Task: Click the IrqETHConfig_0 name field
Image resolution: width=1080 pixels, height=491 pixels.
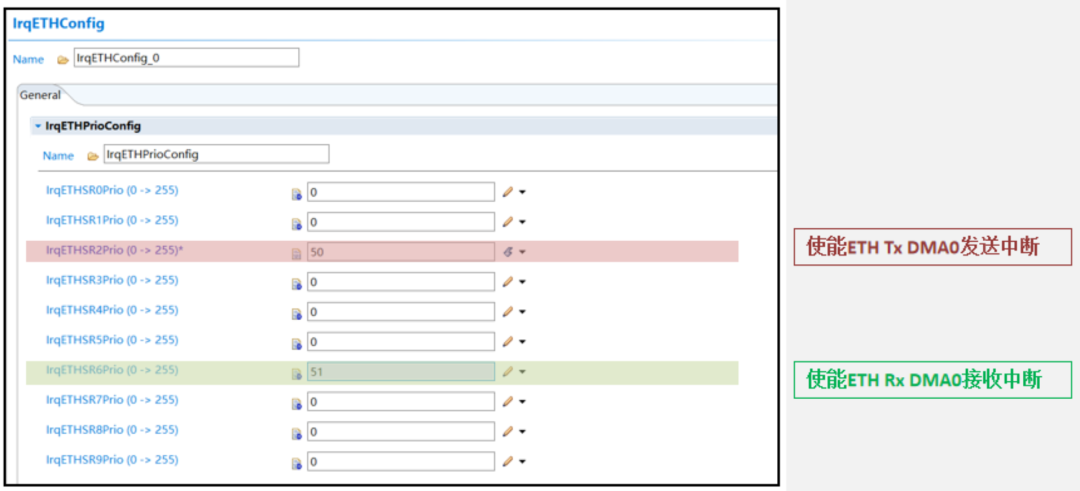Action: click(186, 58)
